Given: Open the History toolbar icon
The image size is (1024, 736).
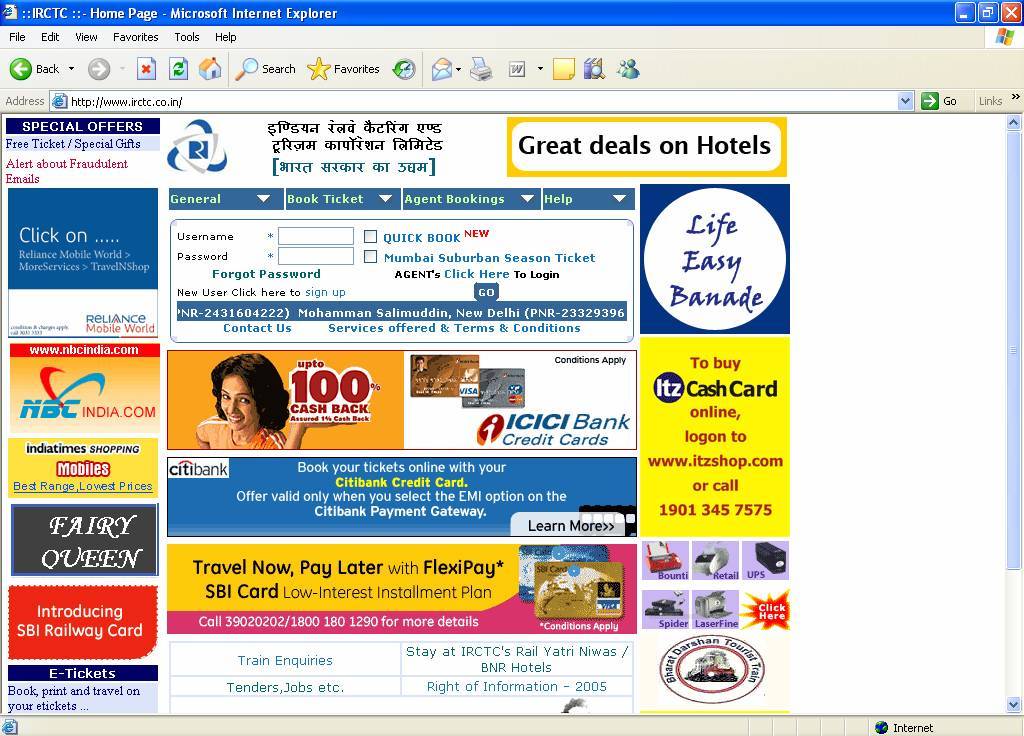Looking at the screenshot, I should 404,69.
